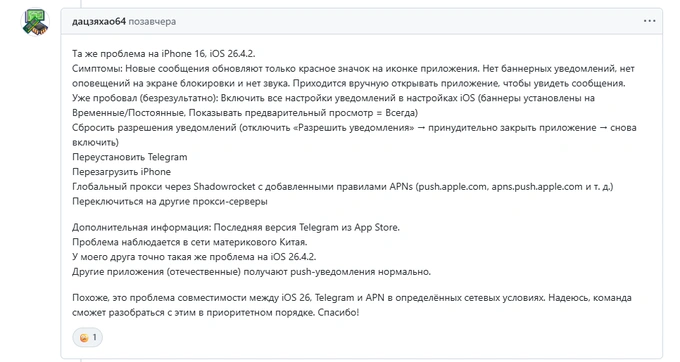Click the line 'Проблема наблюдается в сети материкового Китая.'
Screen dimensions: 680x362
tap(190, 242)
